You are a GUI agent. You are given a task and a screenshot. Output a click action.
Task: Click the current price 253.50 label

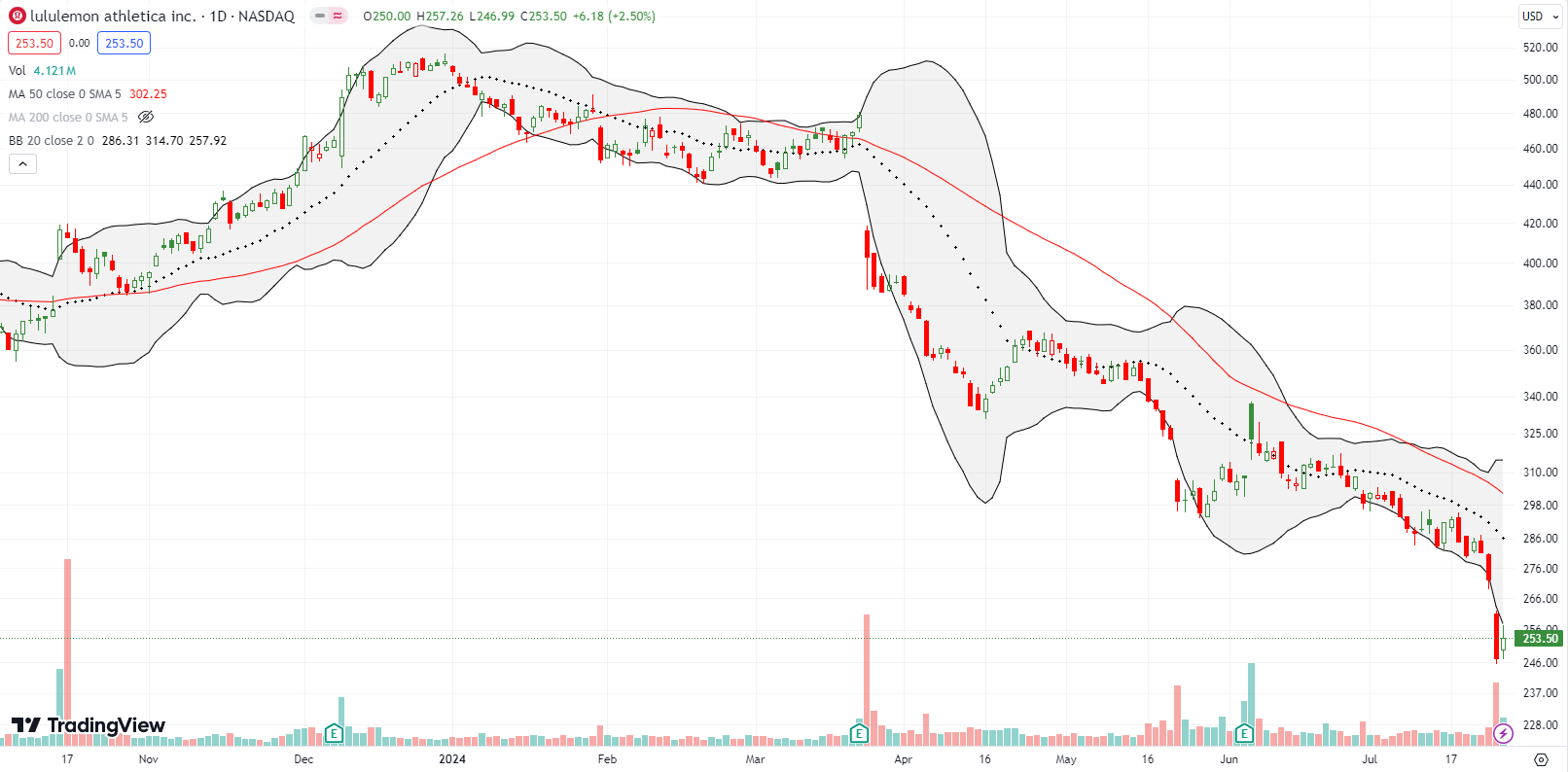click(1540, 638)
